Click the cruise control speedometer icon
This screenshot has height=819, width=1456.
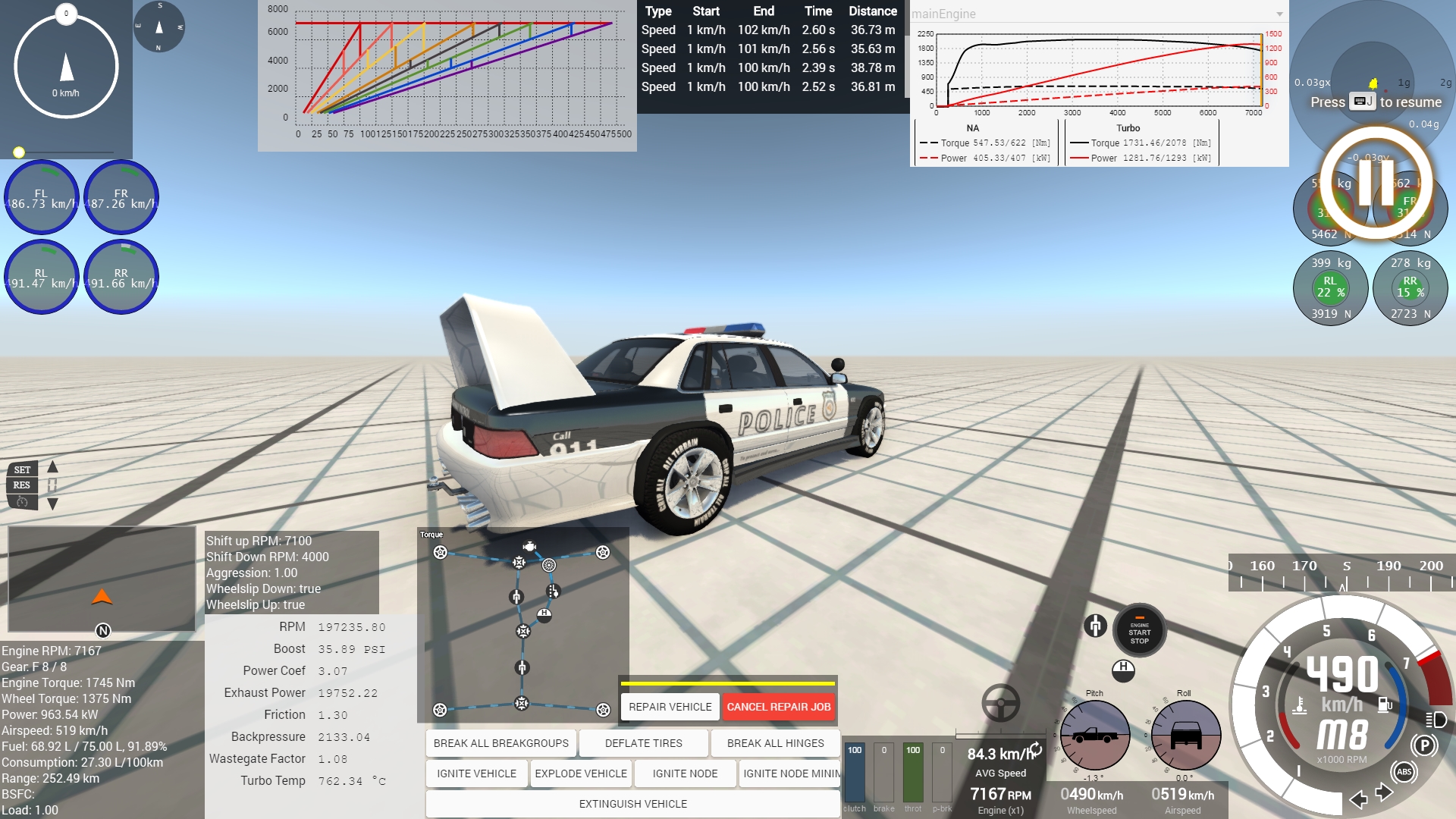pyautogui.click(x=22, y=502)
